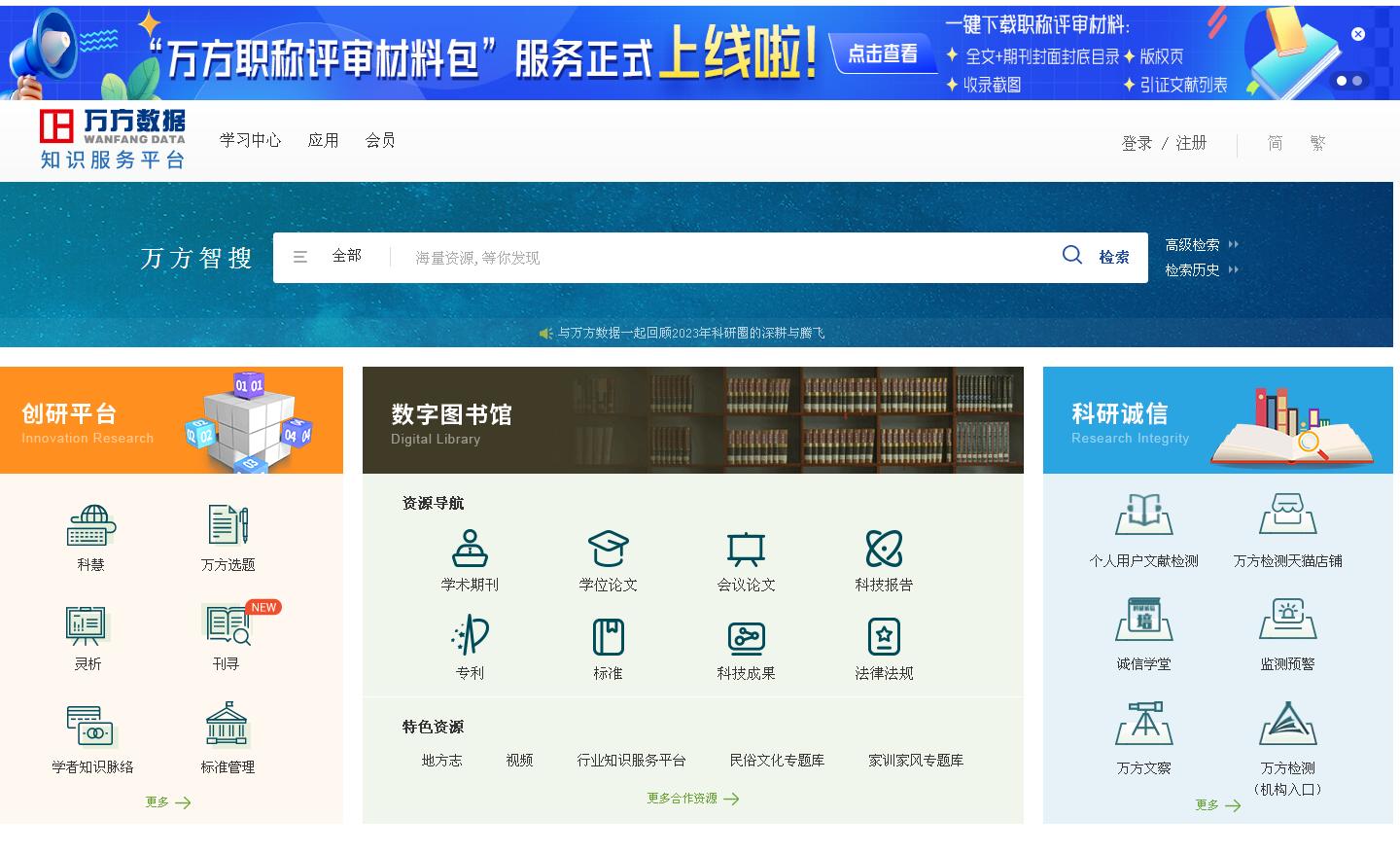
Task: Open the 万方检测天猫店铺 shop icon
Action: [x=1287, y=515]
